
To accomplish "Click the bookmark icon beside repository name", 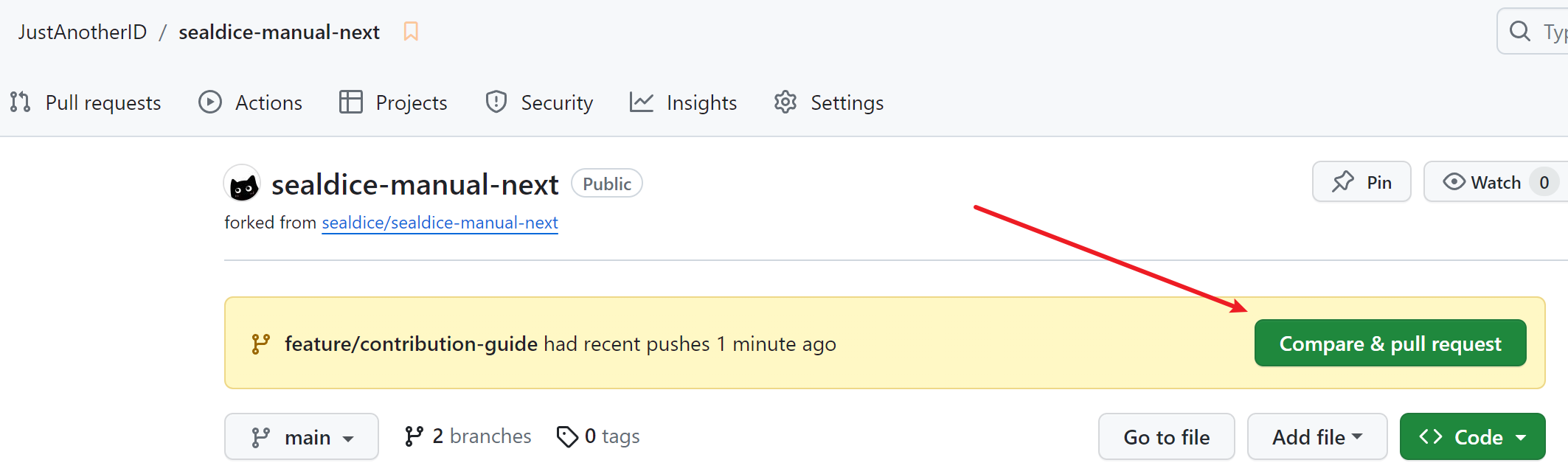I will click(411, 32).
